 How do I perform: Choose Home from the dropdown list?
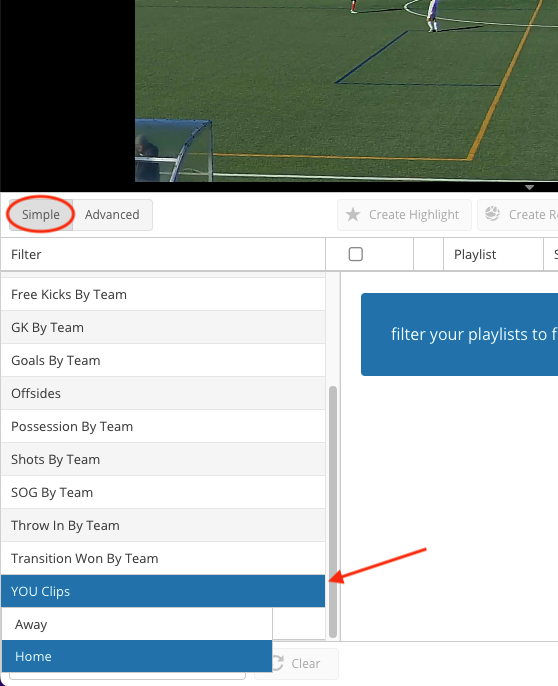click(x=137, y=656)
